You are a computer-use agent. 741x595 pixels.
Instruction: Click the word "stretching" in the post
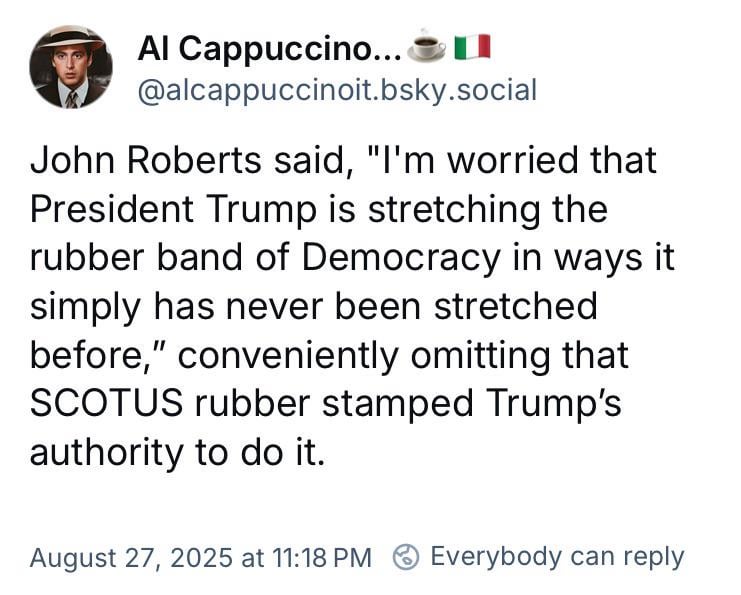(440, 209)
